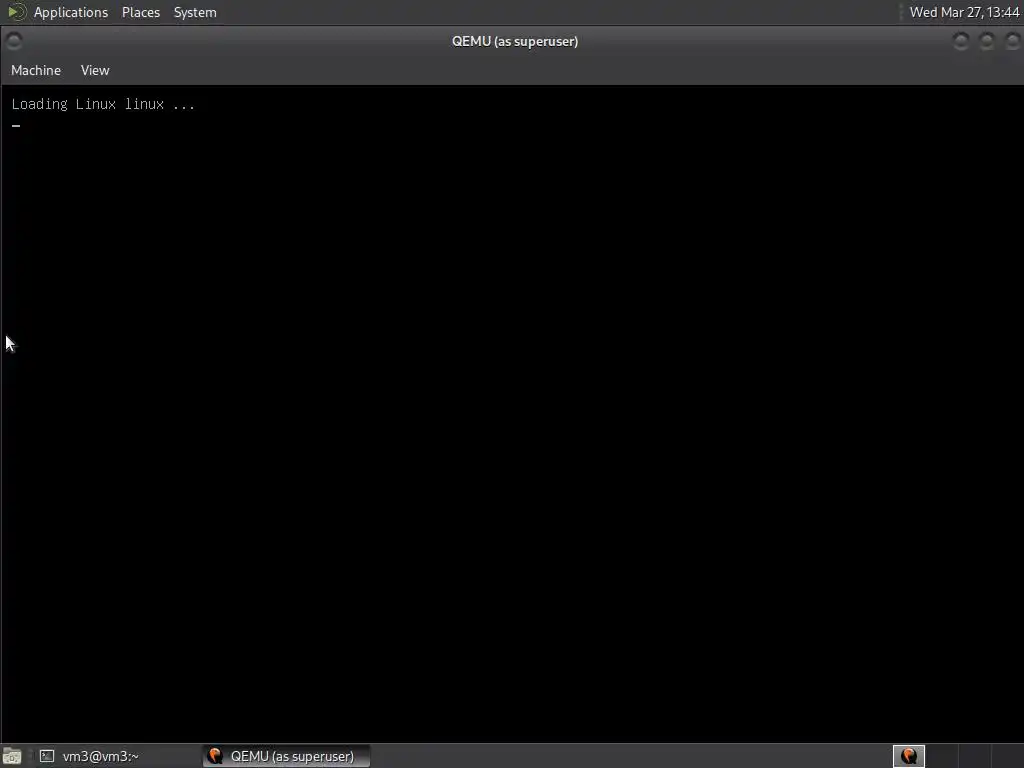Viewport: 1024px width, 768px height.
Task: Open the System menu
Action: pos(195,12)
